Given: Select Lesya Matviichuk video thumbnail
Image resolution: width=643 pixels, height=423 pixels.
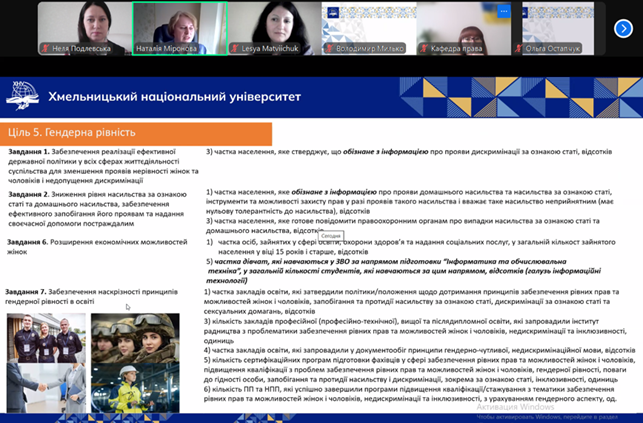Looking at the screenshot, I should tap(274, 28).
